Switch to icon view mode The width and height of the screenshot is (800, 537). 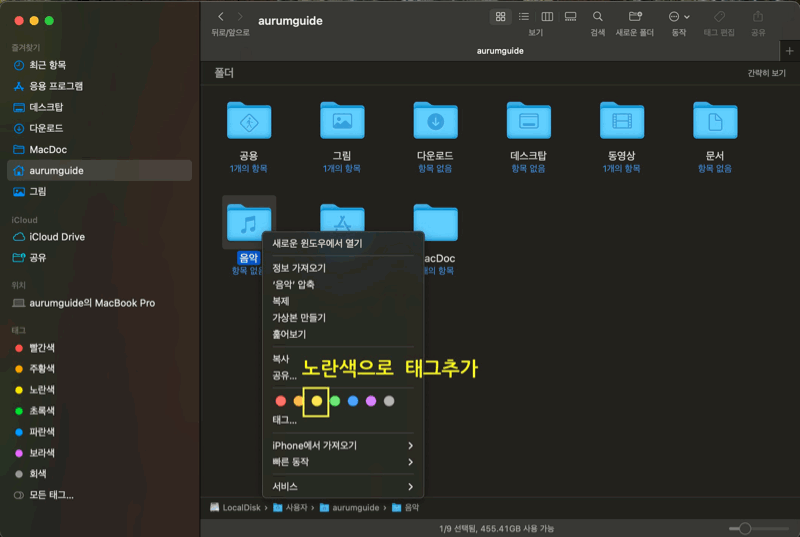pyautogui.click(x=500, y=17)
